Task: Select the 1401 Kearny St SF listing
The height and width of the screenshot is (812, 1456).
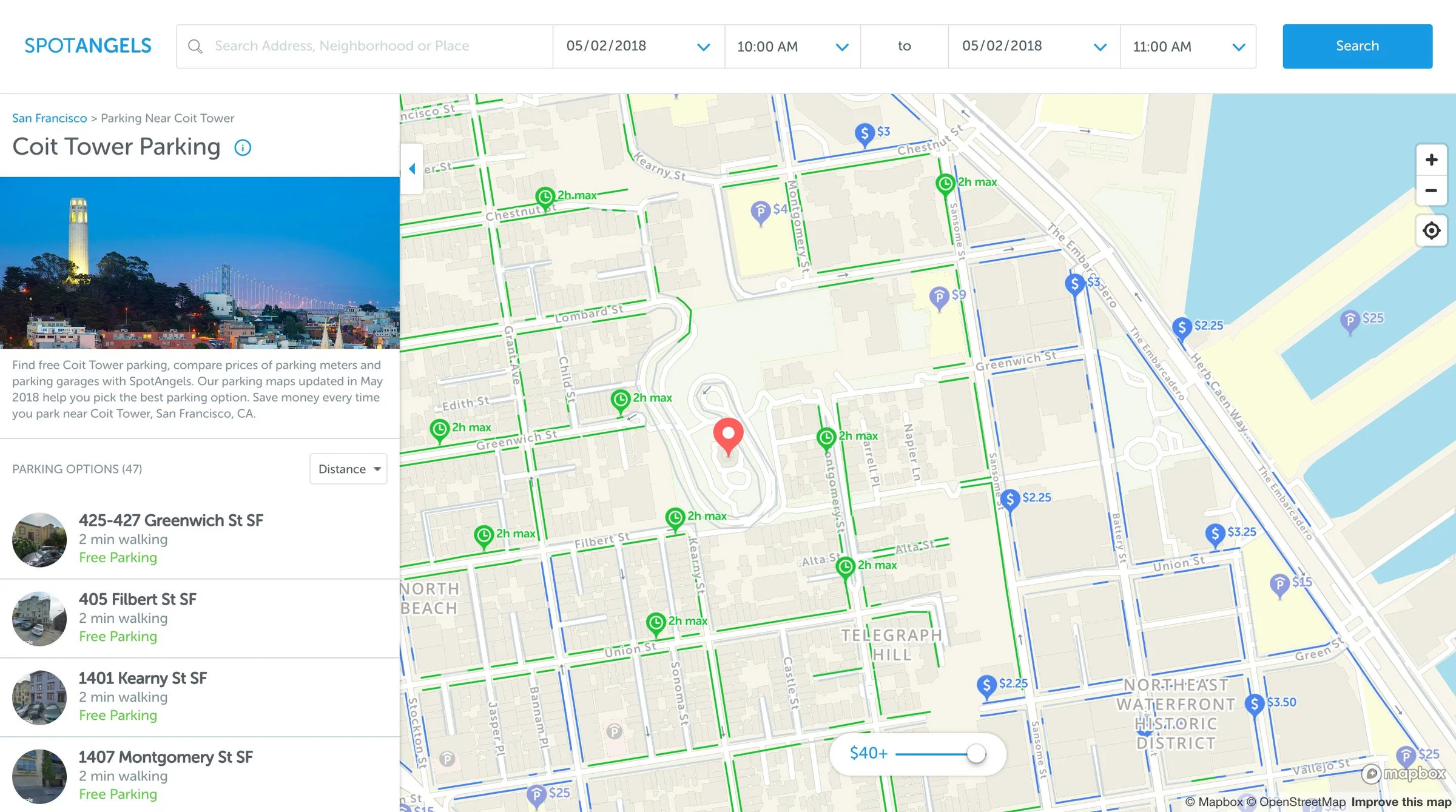Action: point(200,697)
